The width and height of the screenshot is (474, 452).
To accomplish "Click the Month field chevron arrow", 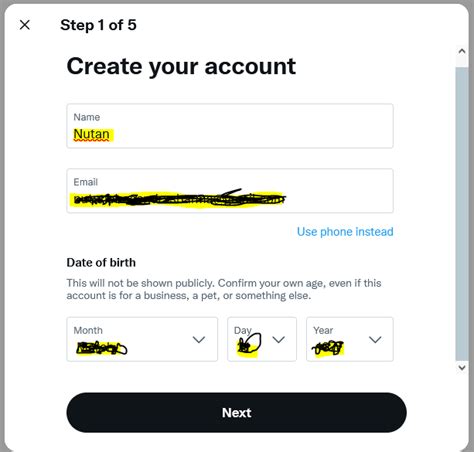I will (x=199, y=340).
